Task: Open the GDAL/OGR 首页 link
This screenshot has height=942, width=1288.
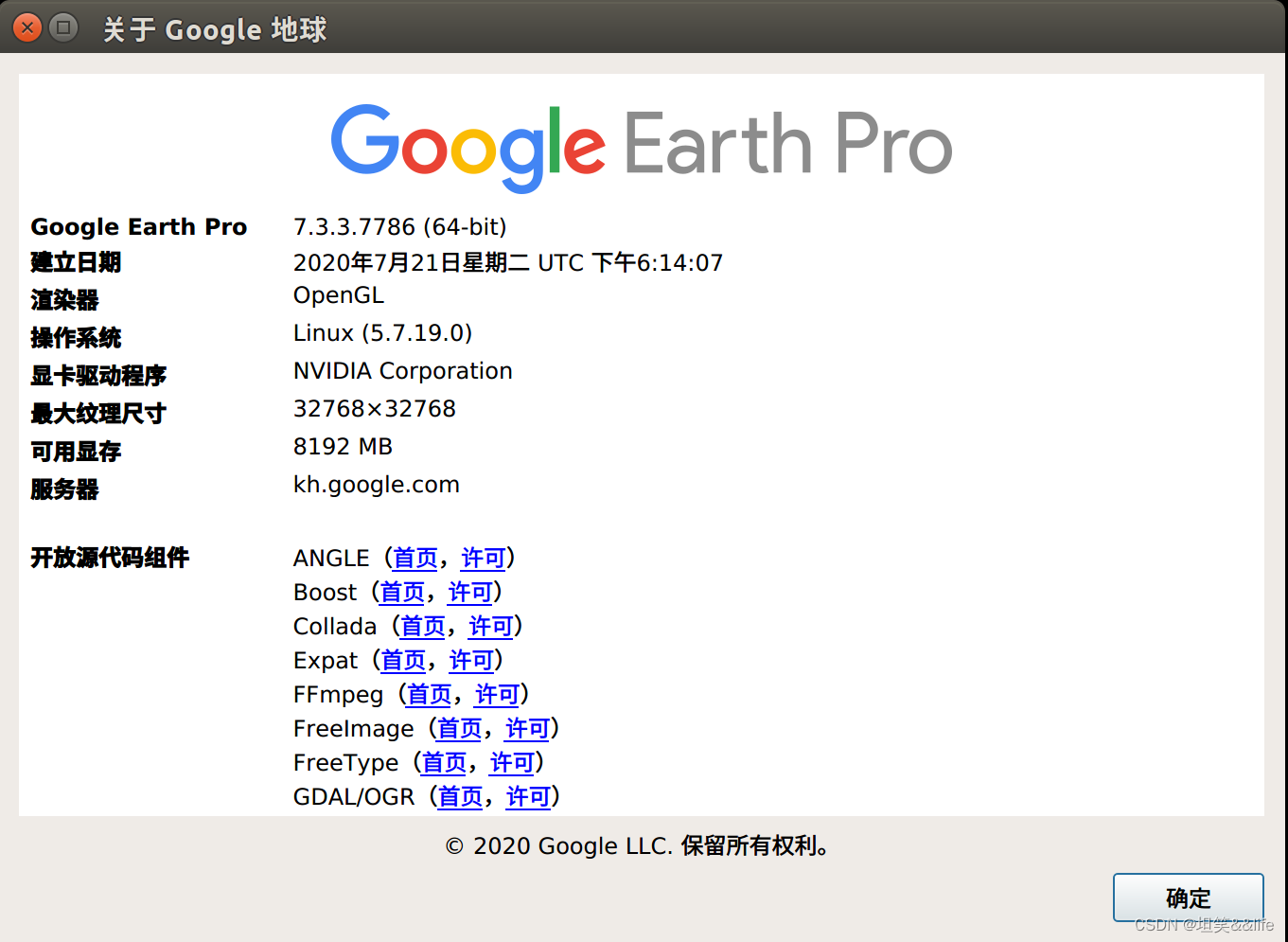Action: (461, 797)
